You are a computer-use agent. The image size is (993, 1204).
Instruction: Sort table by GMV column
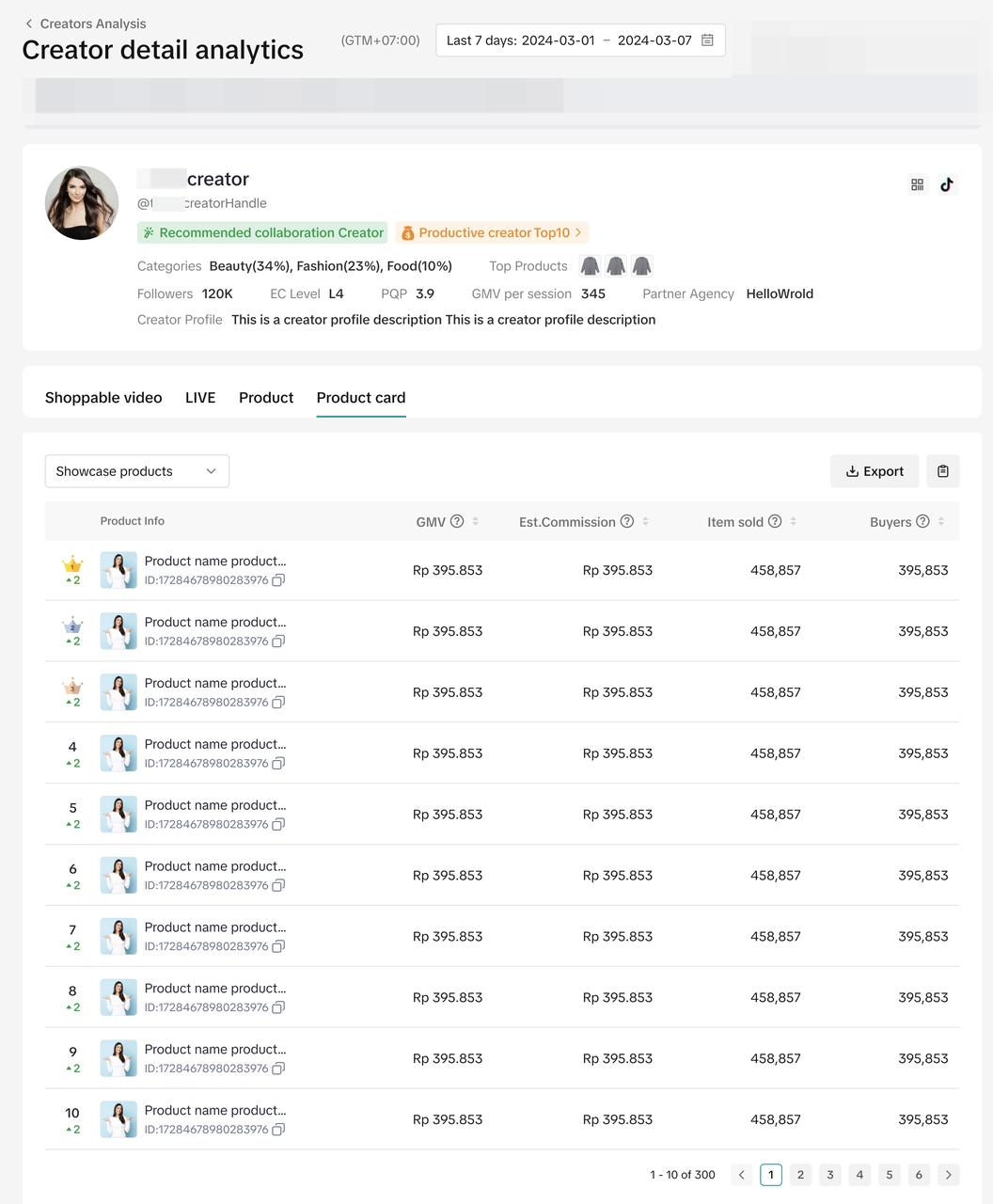[476, 522]
